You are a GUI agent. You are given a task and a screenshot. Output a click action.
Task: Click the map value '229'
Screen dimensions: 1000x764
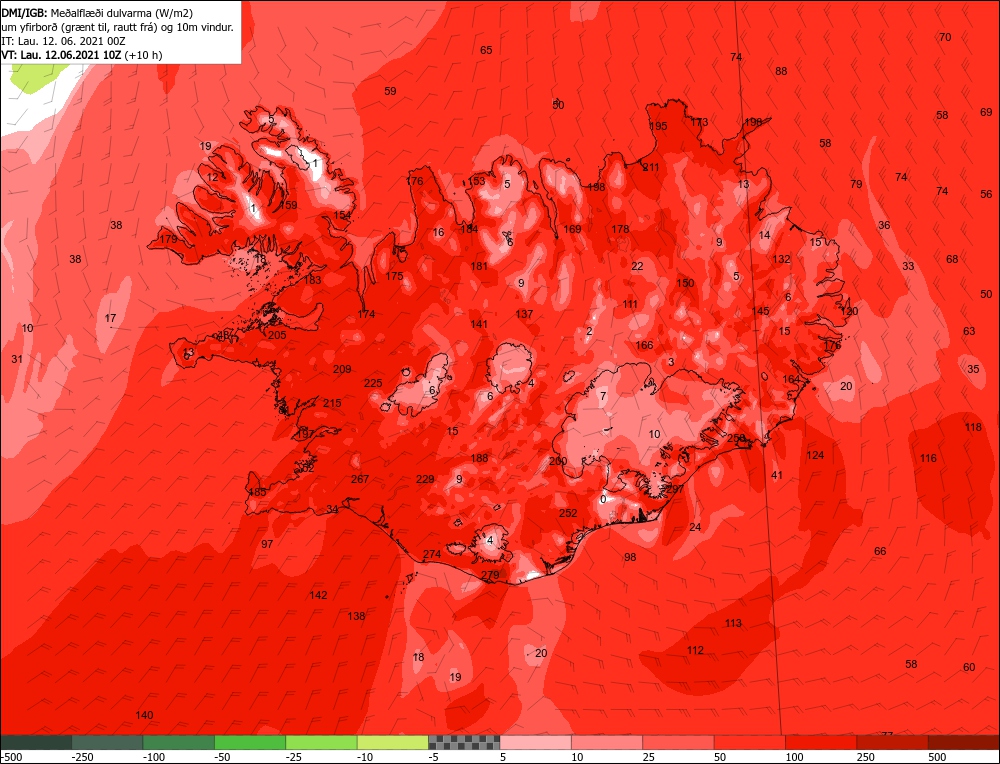pos(425,479)
